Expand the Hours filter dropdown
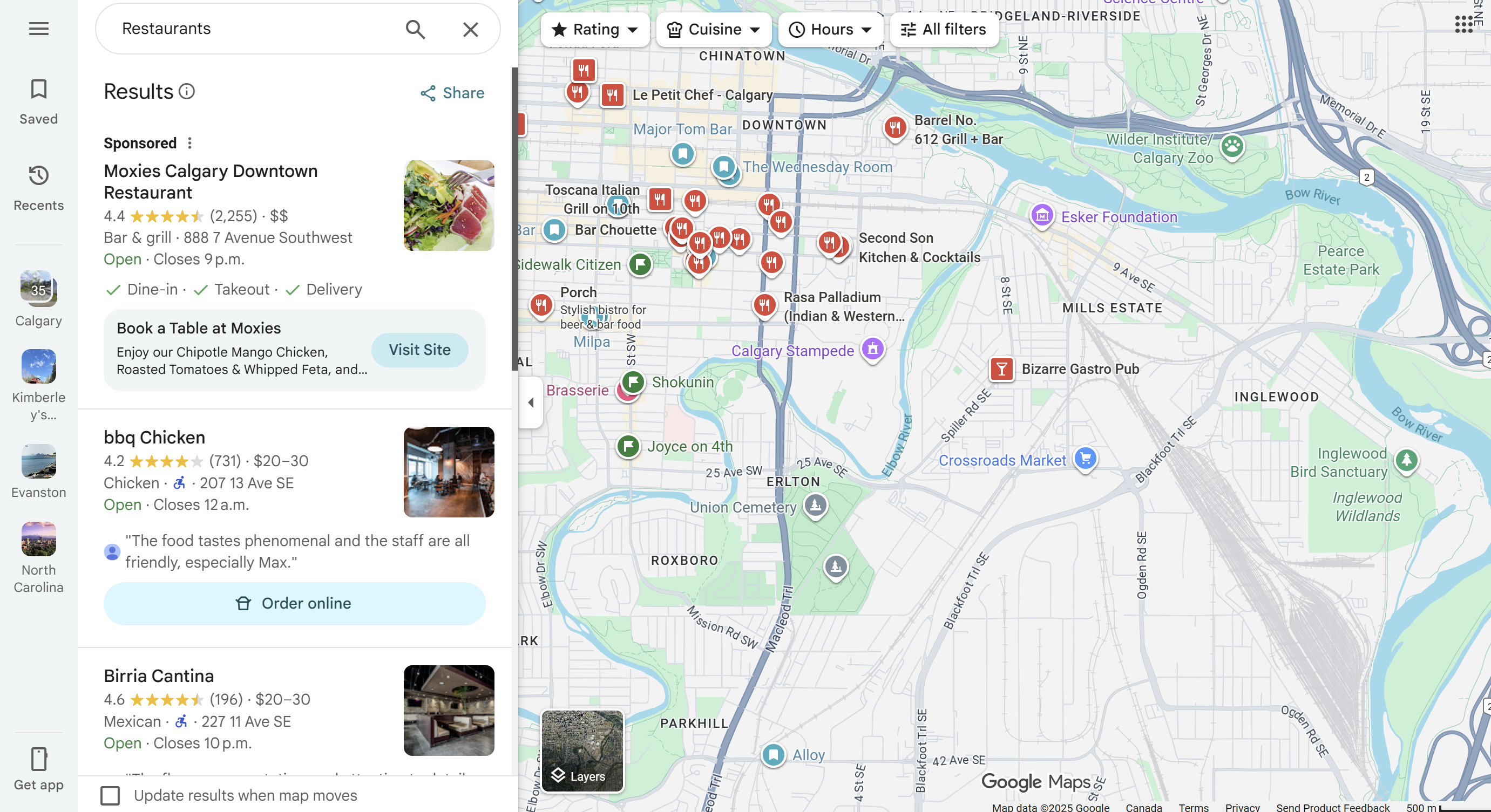1491x812 pixels. click(830, 30)
